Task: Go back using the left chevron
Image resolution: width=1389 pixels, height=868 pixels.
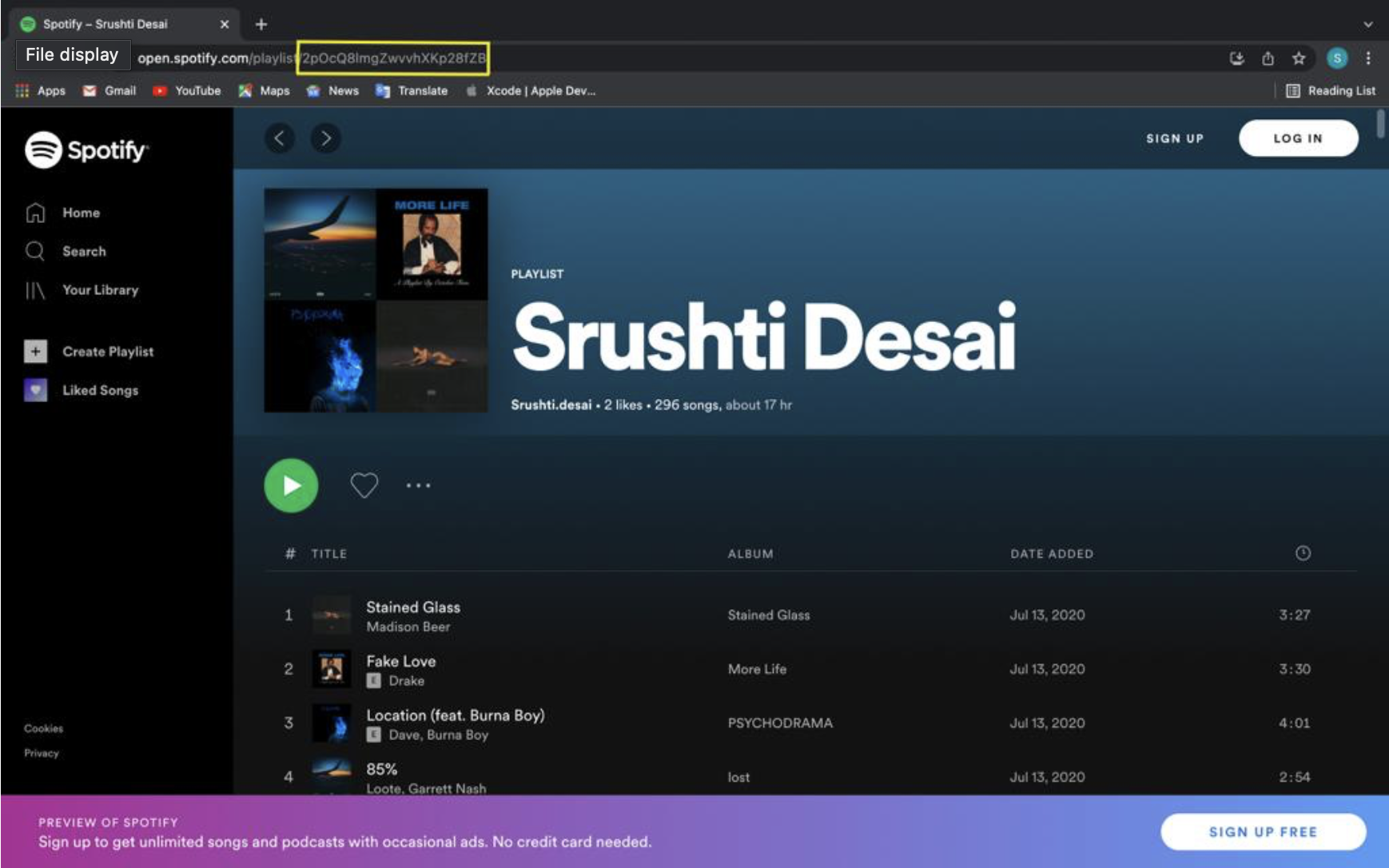Action: [x=280, y=138]
